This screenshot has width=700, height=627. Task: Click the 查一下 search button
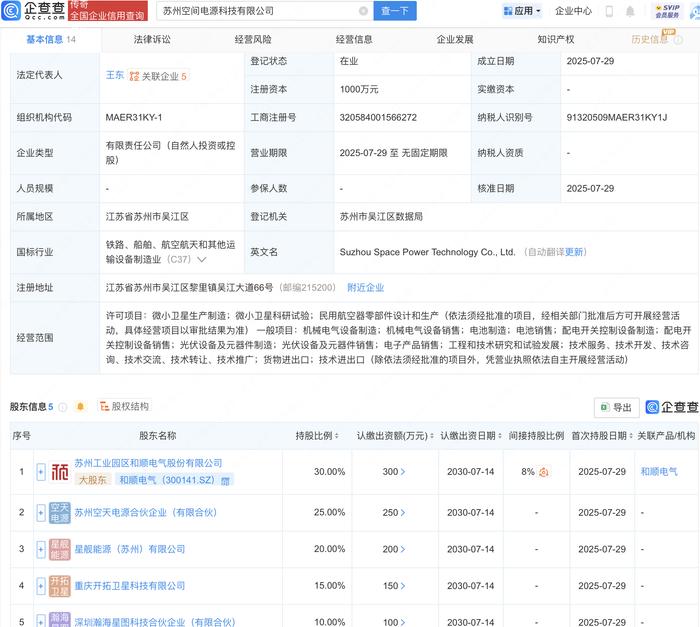[395, 11]
